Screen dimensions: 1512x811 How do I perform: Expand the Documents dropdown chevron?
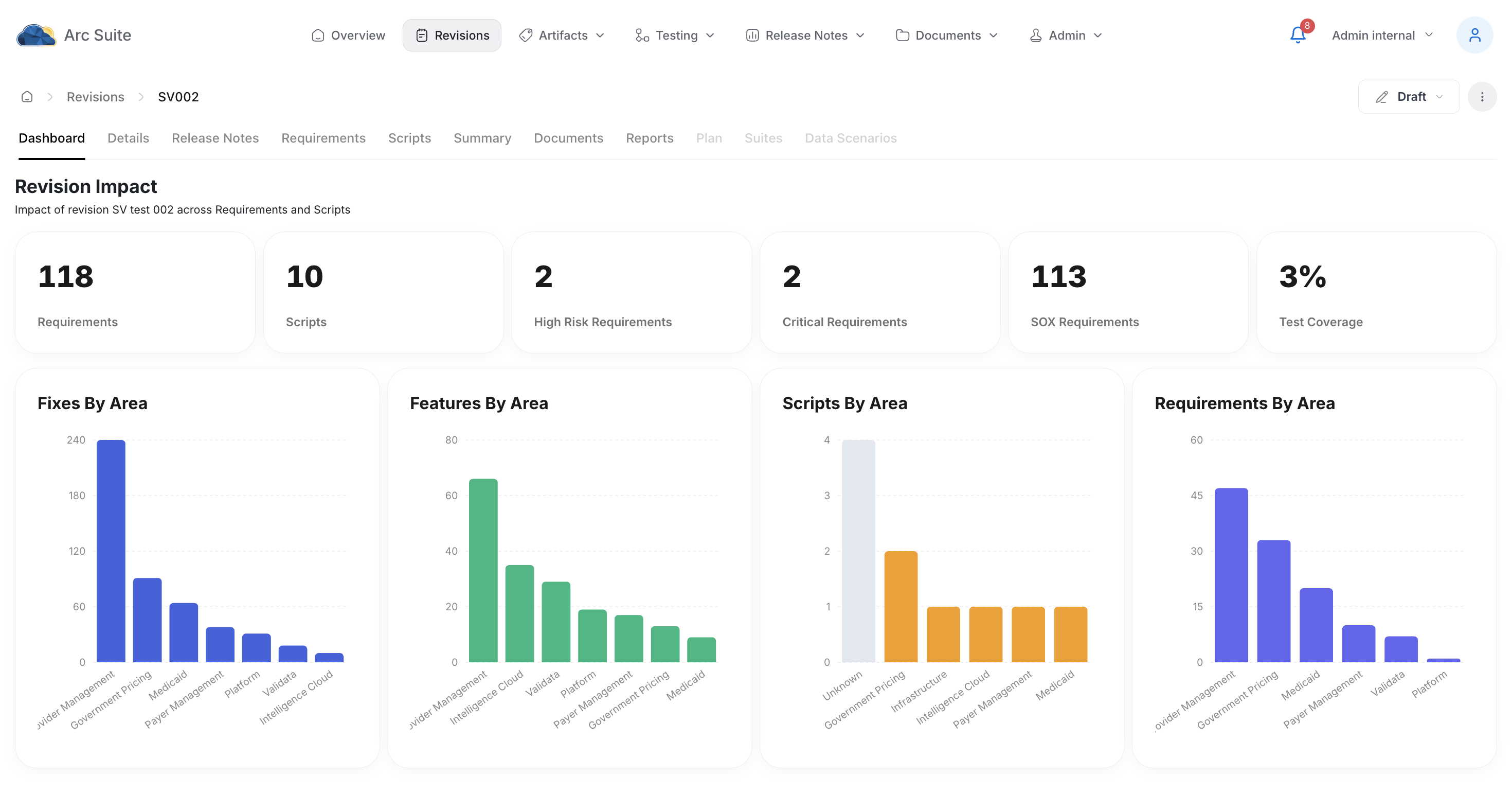click(x=993, y=35)
